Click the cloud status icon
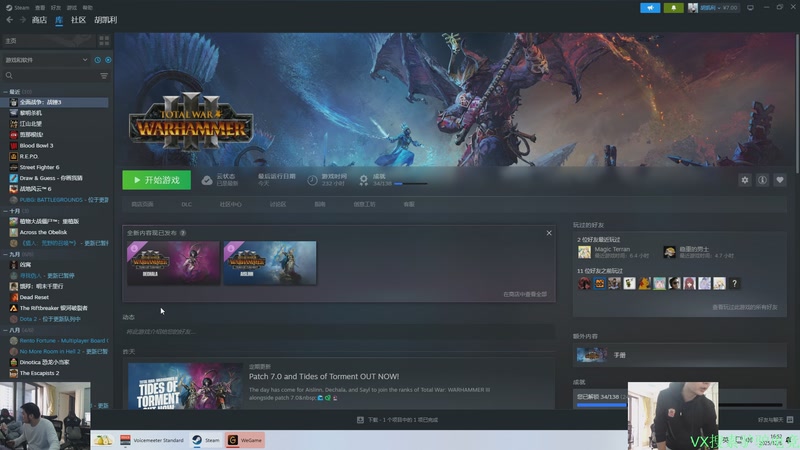The image size is (800, 450). click(207, 180)
